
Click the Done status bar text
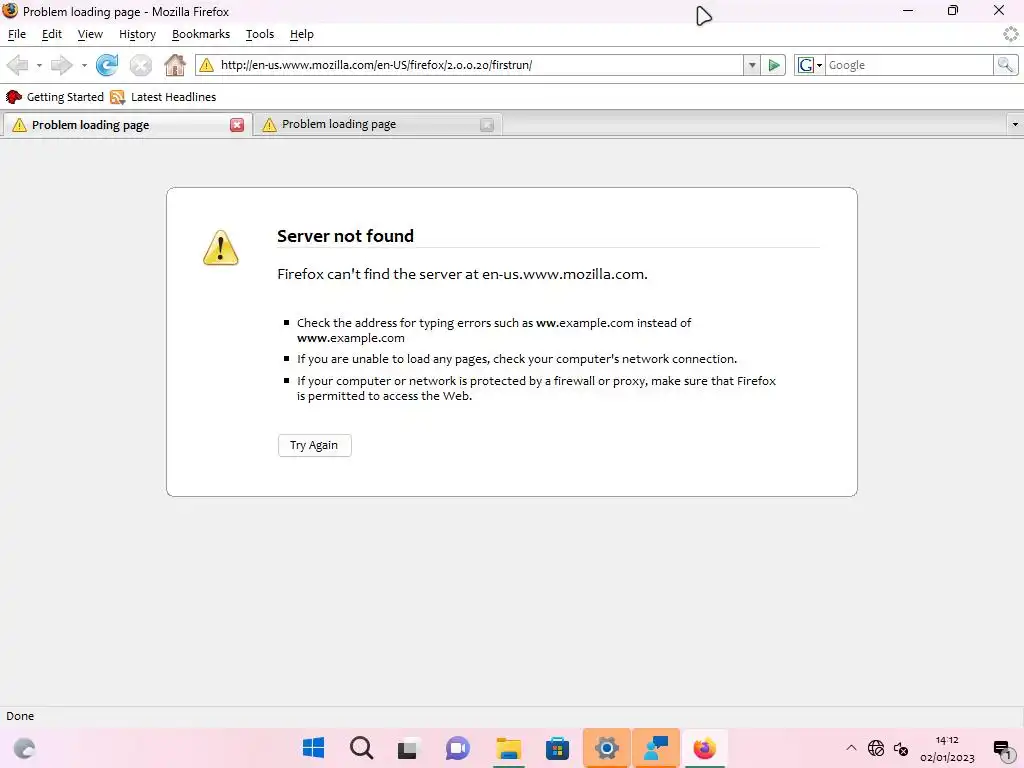[x=20, y=716]
